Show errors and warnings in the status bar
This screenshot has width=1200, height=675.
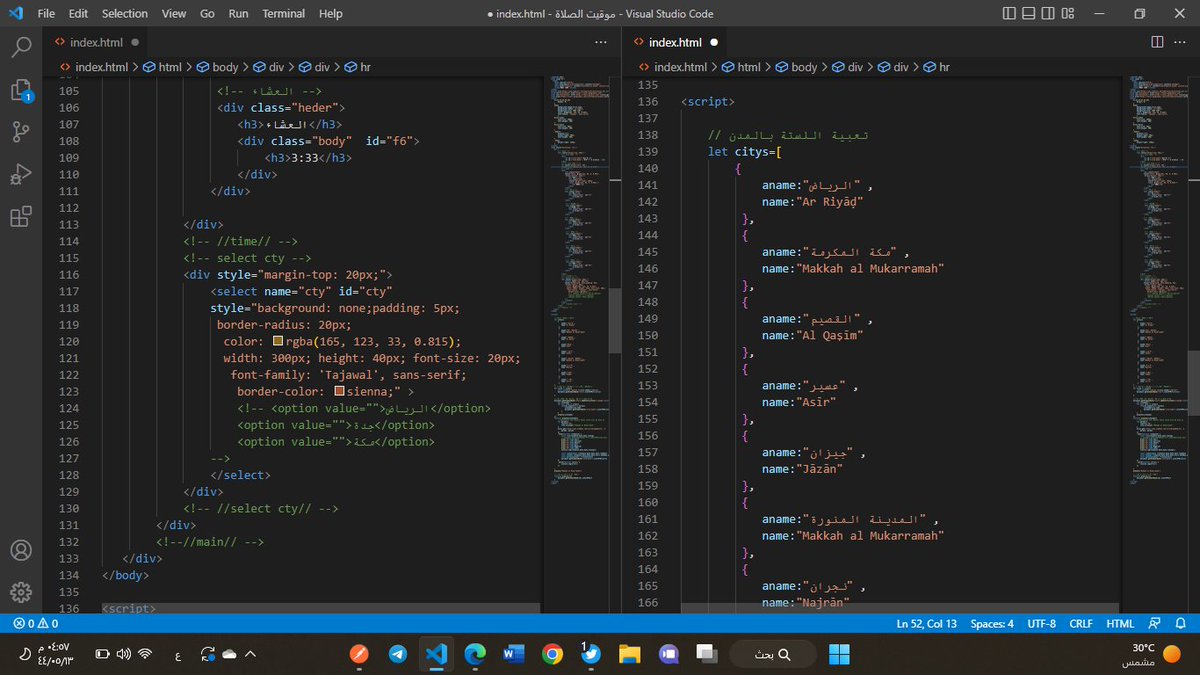[x=35, y=624]
